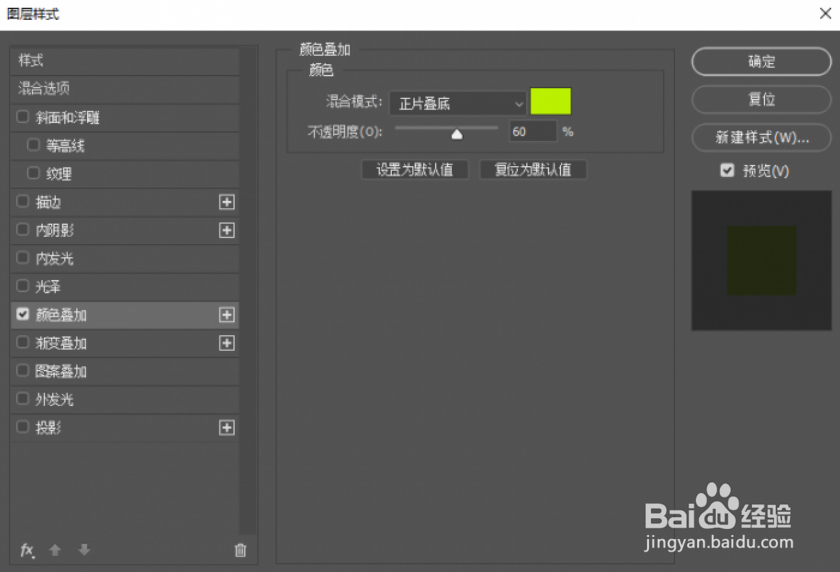Add another 内阴影 effect with plus icon
The width and height of the screenshot is (840, 572).
227,230
